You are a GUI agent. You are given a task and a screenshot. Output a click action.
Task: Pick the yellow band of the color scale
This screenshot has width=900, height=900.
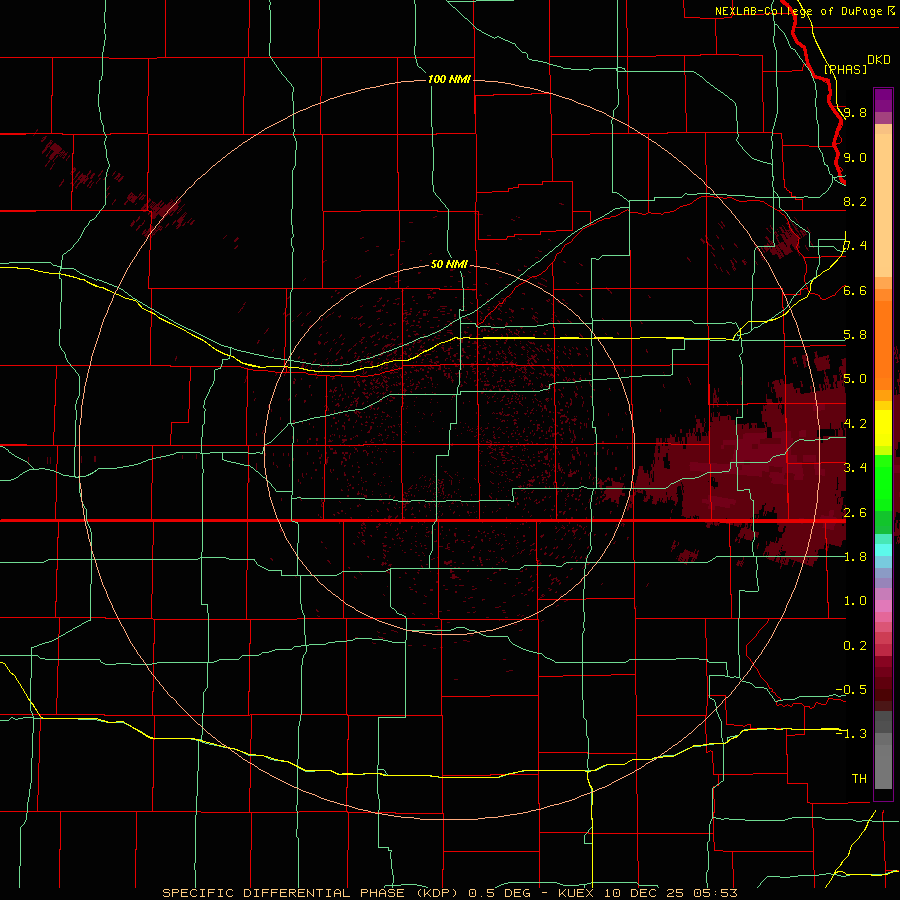click(883, 428)
